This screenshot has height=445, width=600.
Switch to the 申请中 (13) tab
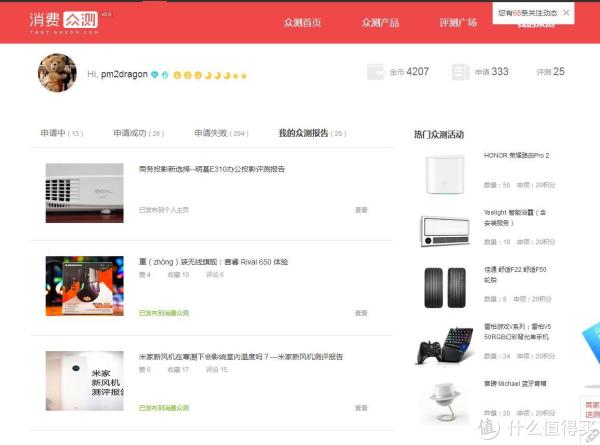click(62, 133)
